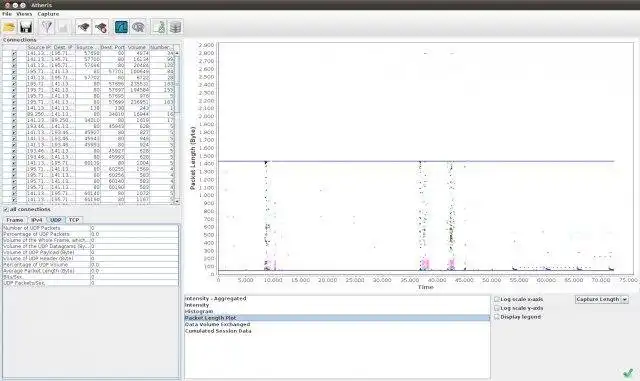
Task: Uncheck the connection row with dest port 57701
Action: click(14, 71)
